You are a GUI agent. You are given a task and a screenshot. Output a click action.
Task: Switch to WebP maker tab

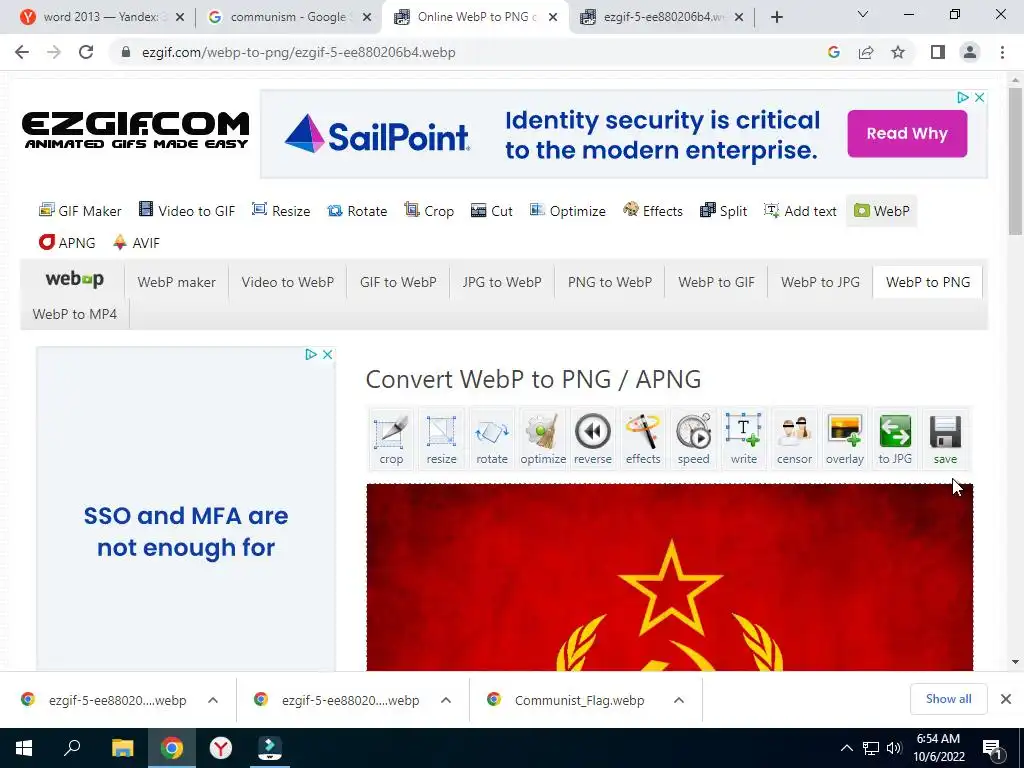pyautogui.click(x=176, y=282)
